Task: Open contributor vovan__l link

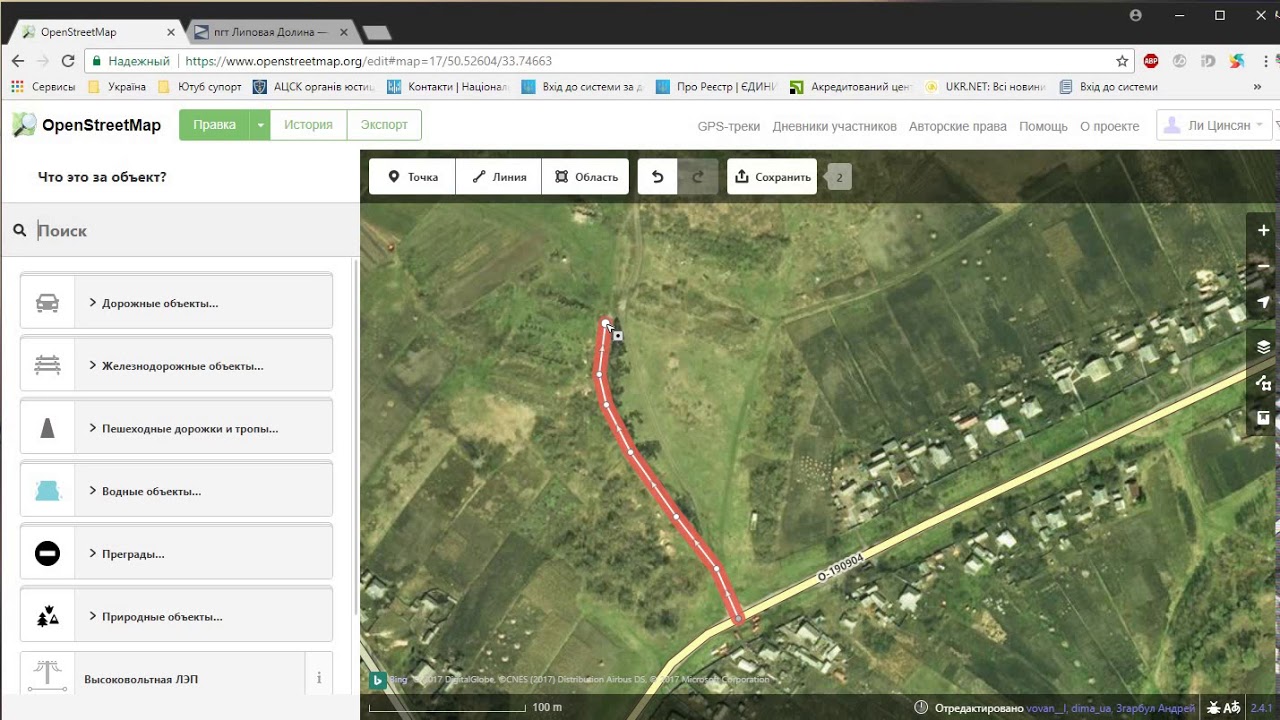Action: point(1046,708)
